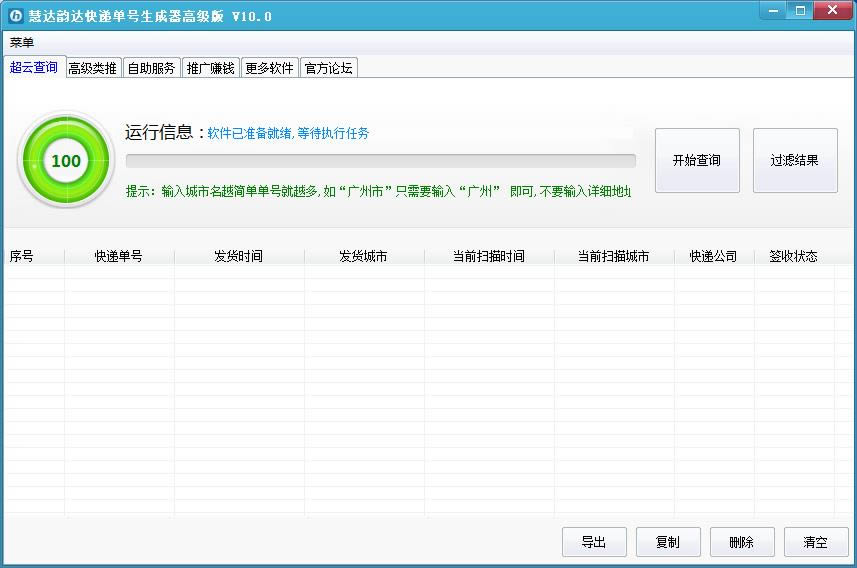Click the 复制 button
Viewport: 857px width, 568px height.
tap(668, 542)
